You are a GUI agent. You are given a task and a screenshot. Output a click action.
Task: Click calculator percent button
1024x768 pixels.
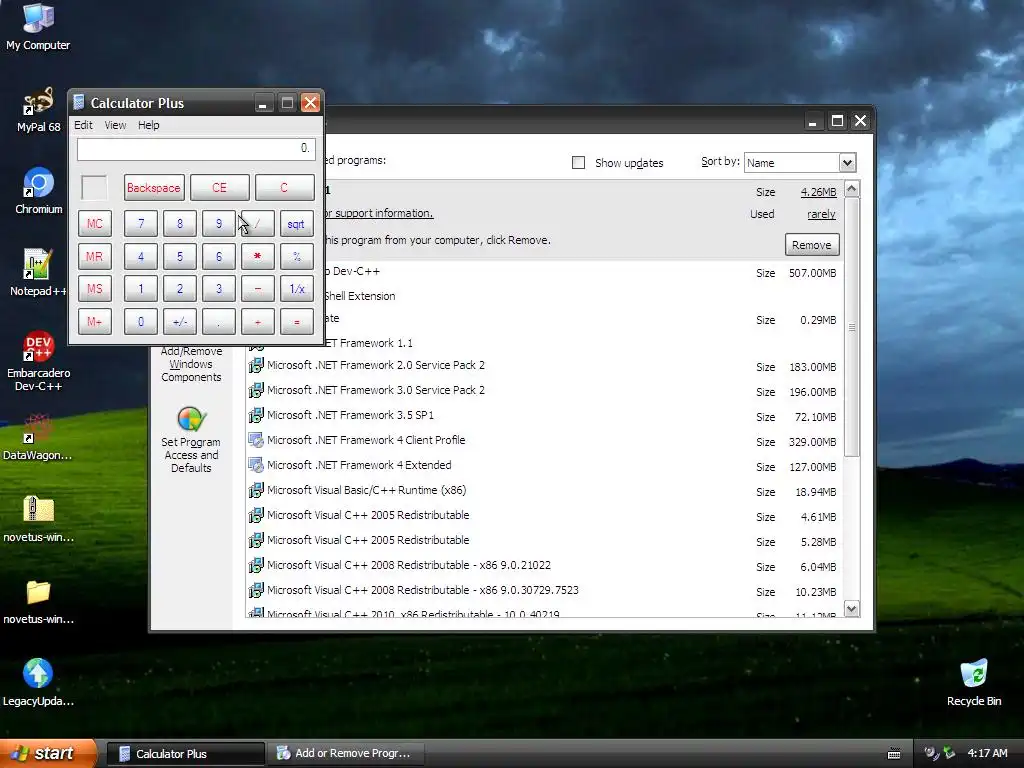[x=296, y=257]
